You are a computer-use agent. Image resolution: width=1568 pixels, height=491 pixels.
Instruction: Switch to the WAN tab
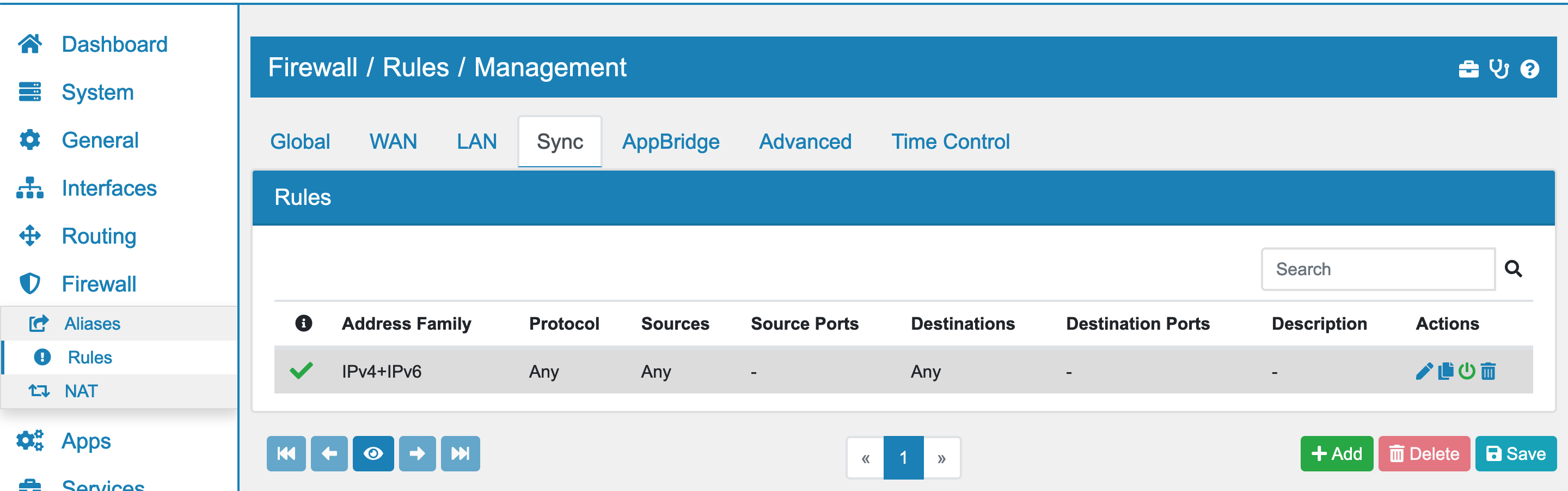393,142
